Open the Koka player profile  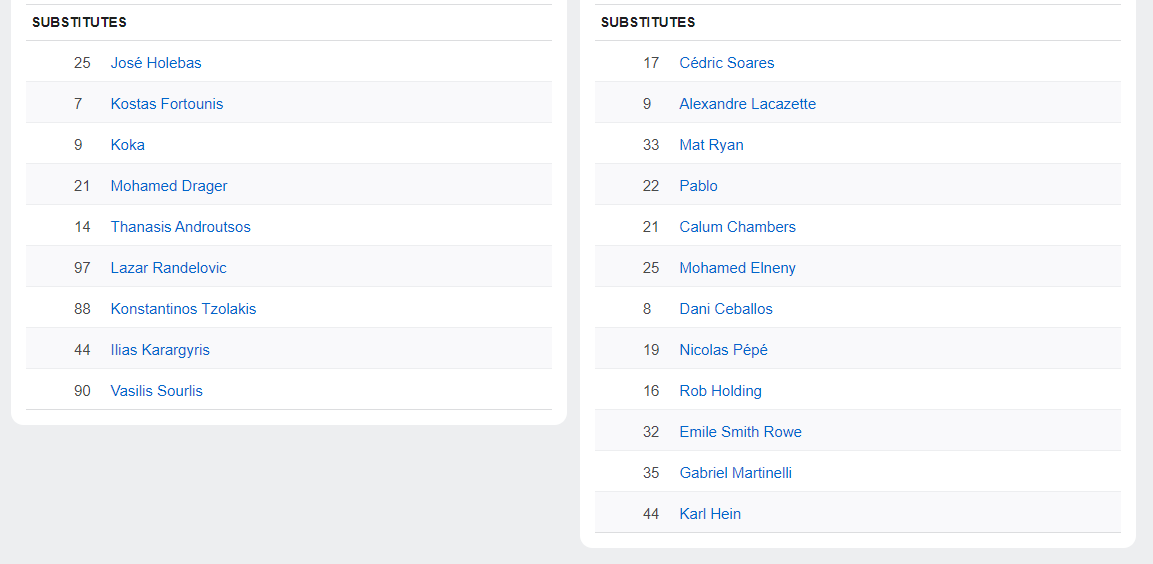[128, 145]
